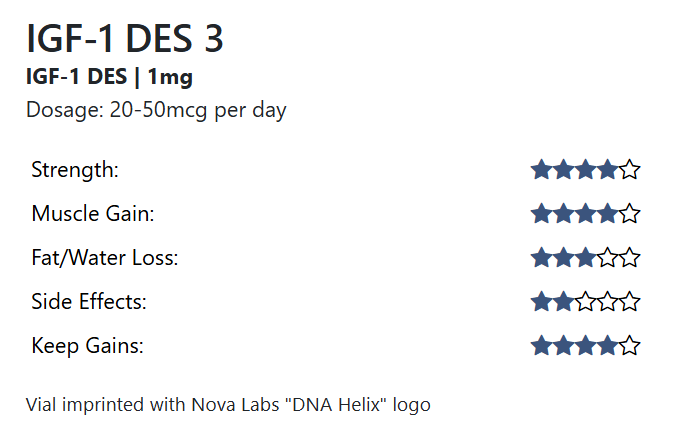Click the empty fifth star for Keep Gains
The image size is (693, 442).
630,346
